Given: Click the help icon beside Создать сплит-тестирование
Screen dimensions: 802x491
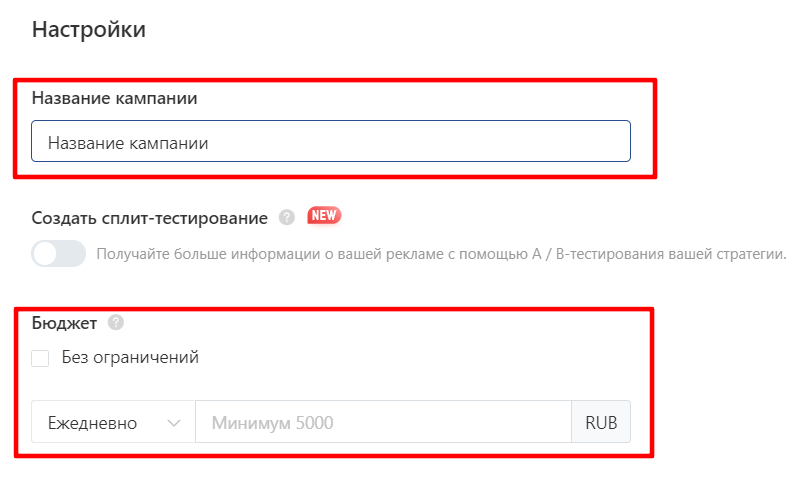Looking at the screenshot, I should (x=287, y=218).
